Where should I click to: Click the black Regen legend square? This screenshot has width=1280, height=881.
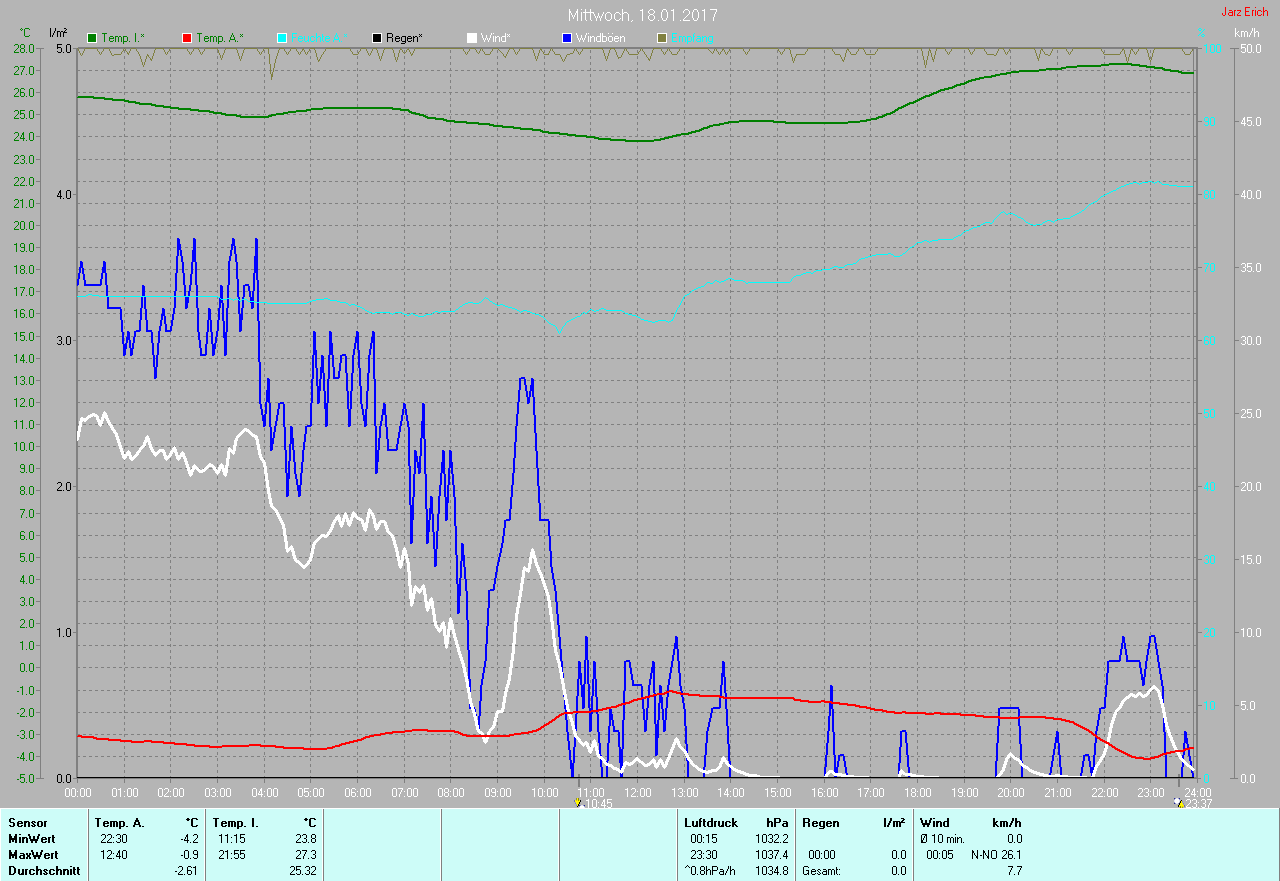(x=377, y=38)
